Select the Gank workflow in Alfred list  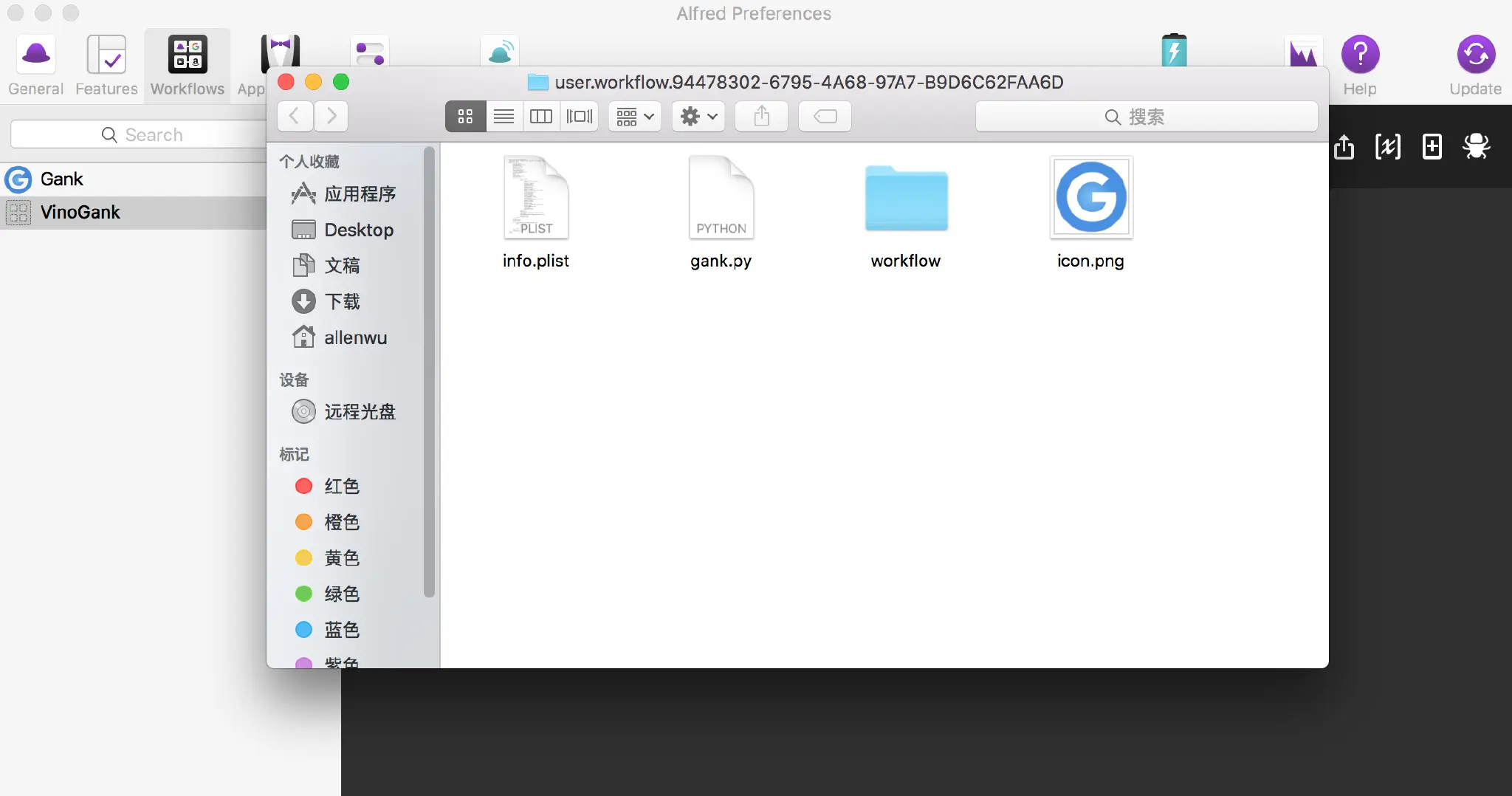[134, 179]
